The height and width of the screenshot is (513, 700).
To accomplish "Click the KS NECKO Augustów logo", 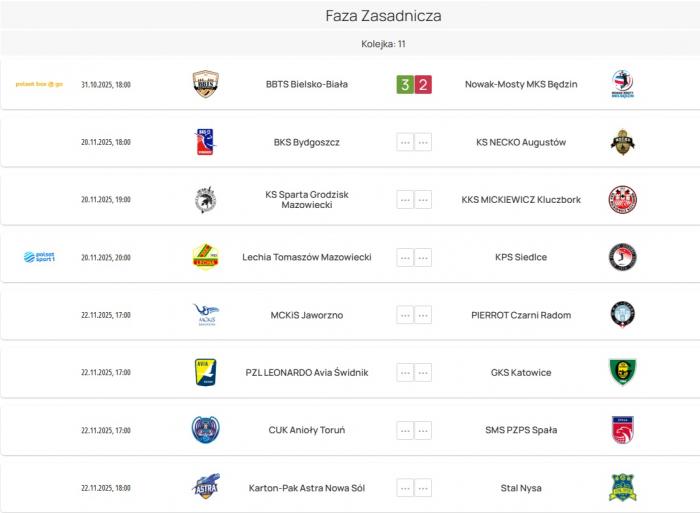I will [x=623, y=142].
